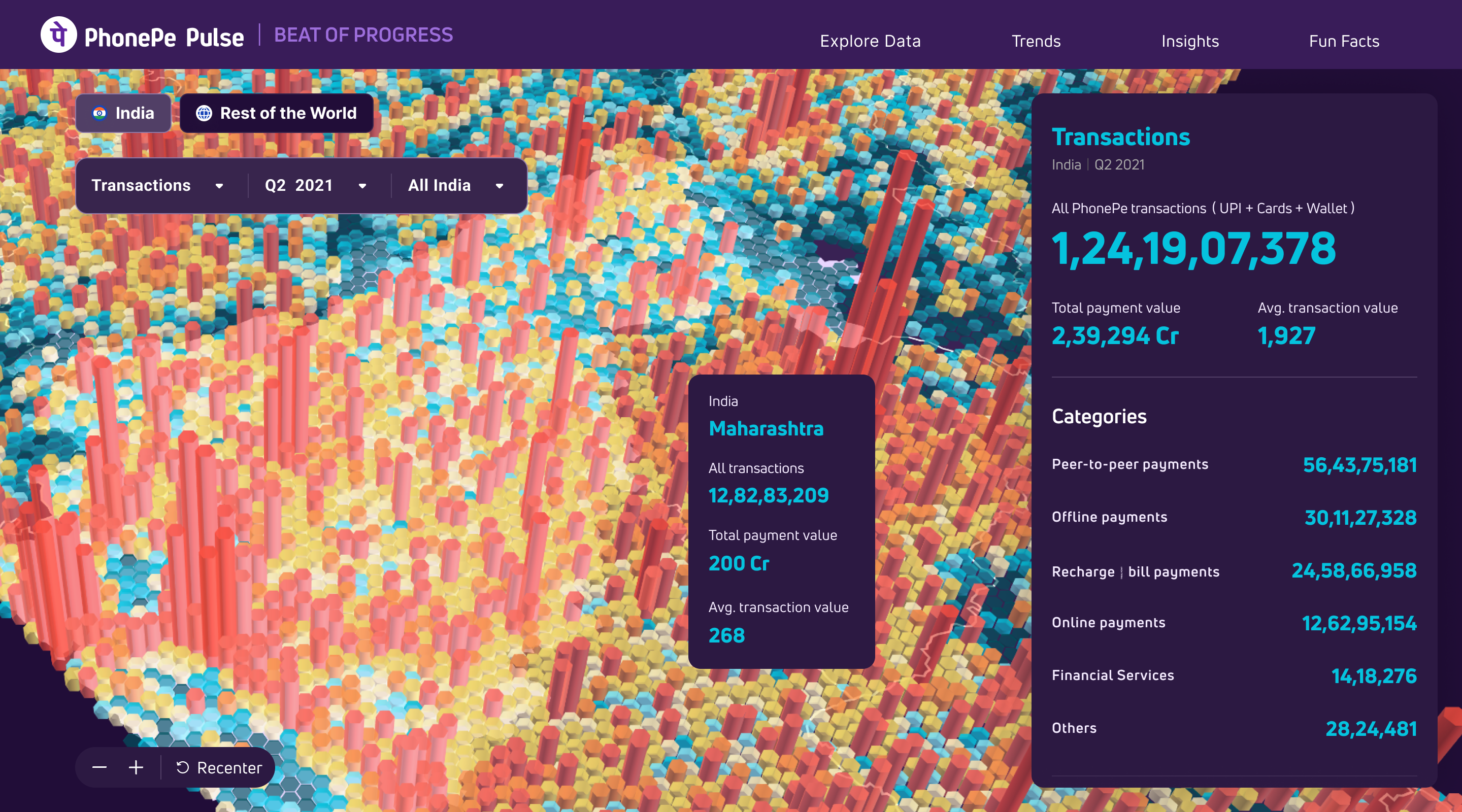1462x812 pixels.
Task: Click the India flag icon
Action: pyautogui.click(x=99, y=114)
